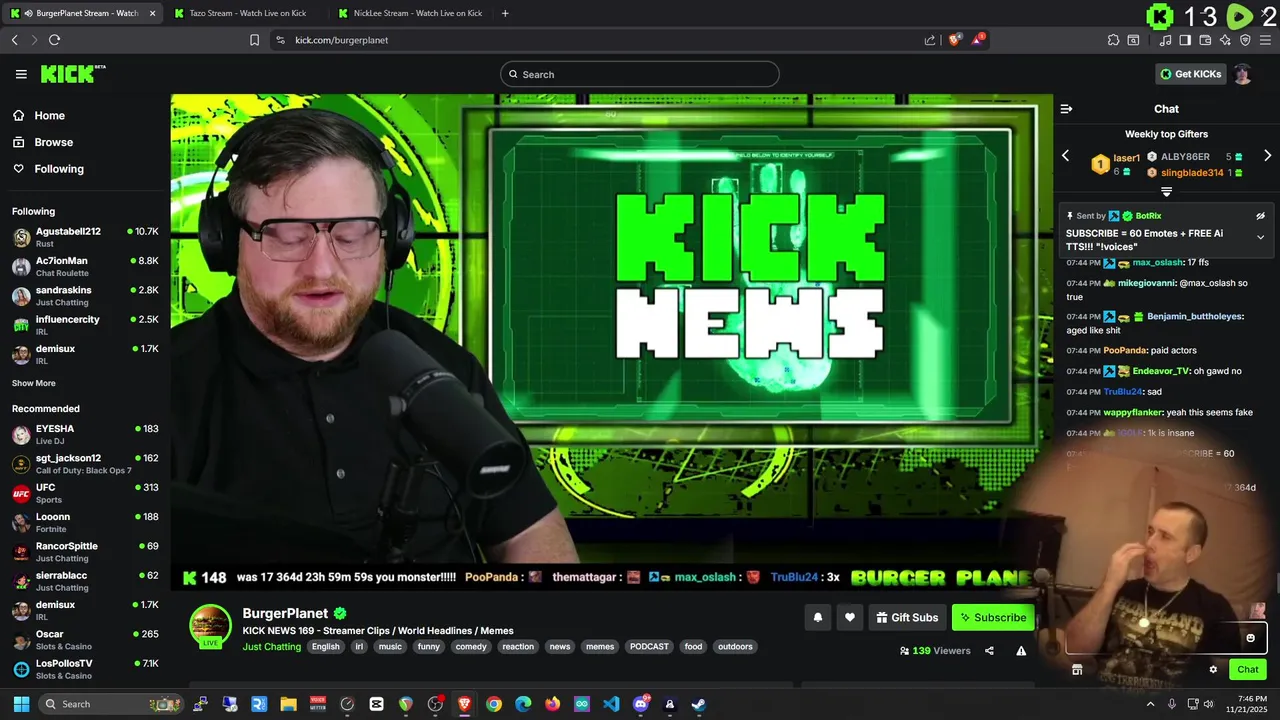
Task: Show previous Weekly top Gifters page
Action: [x=1065, y=156]
